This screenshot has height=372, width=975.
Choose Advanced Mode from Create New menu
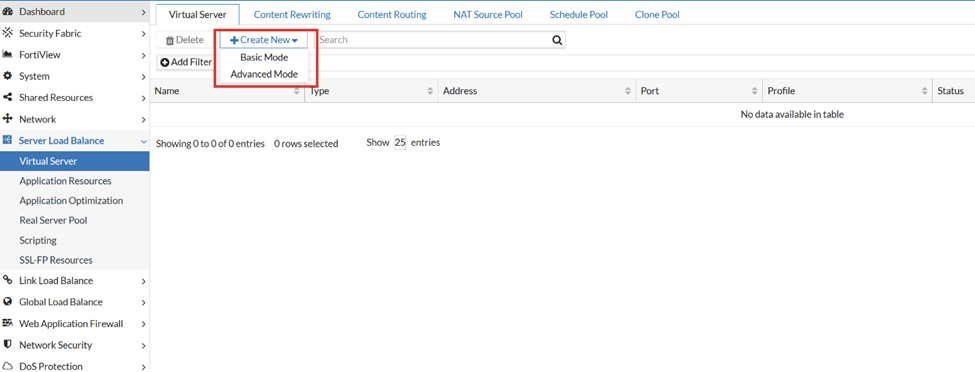(264, 74)
